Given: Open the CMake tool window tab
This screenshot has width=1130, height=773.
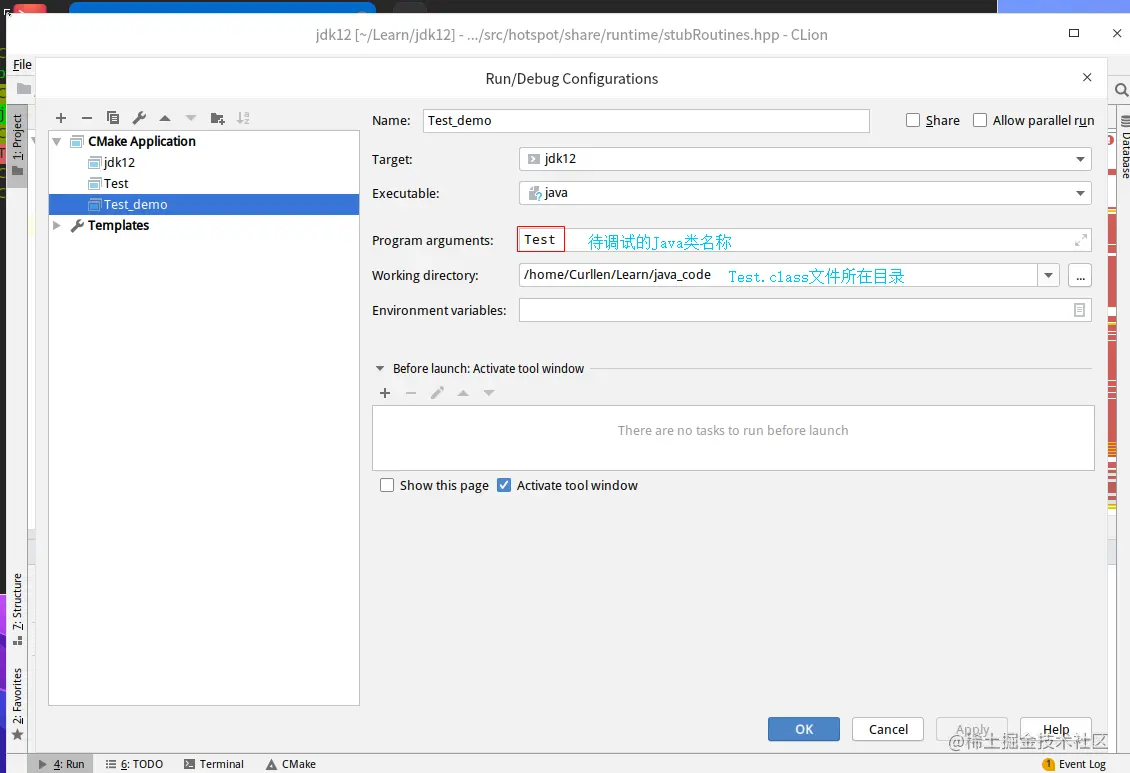Looking at the screenshot, I should pos(291,764).
